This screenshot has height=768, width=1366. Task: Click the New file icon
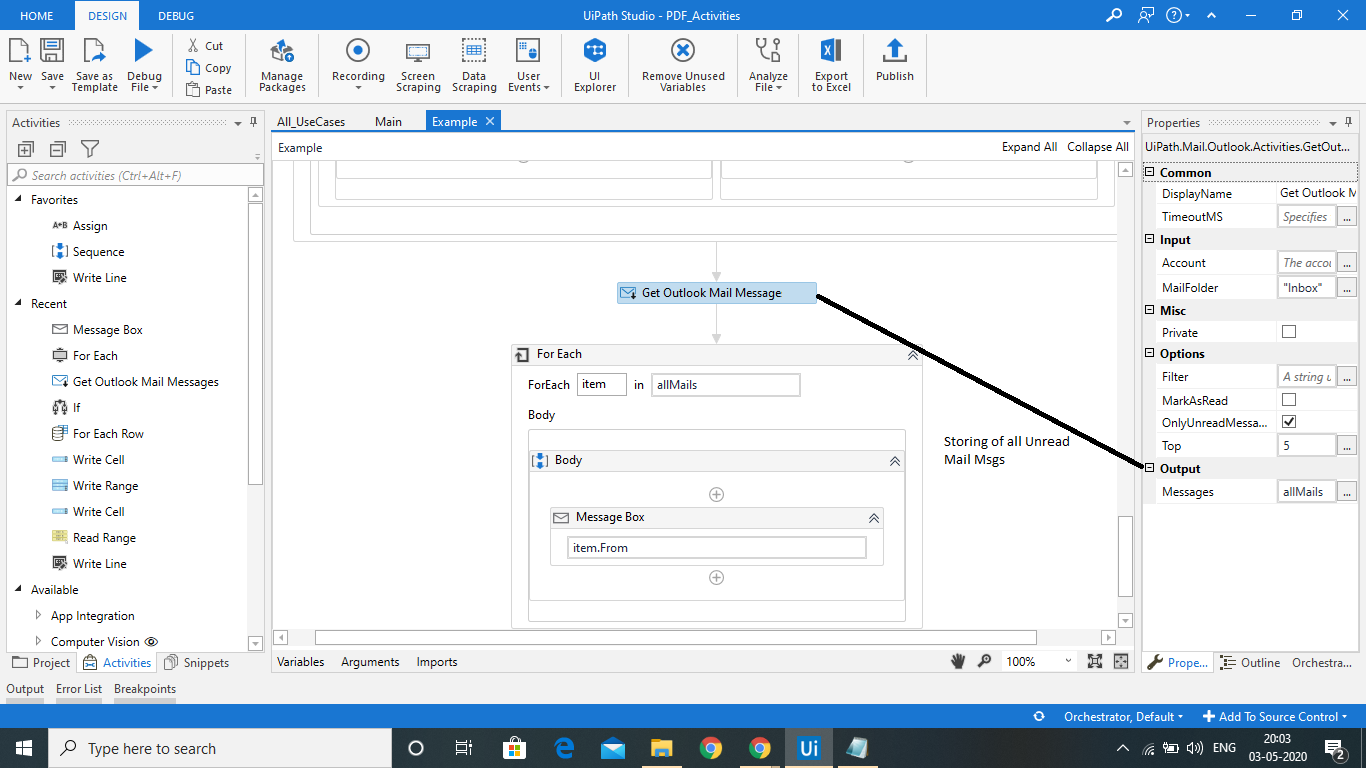20,50
